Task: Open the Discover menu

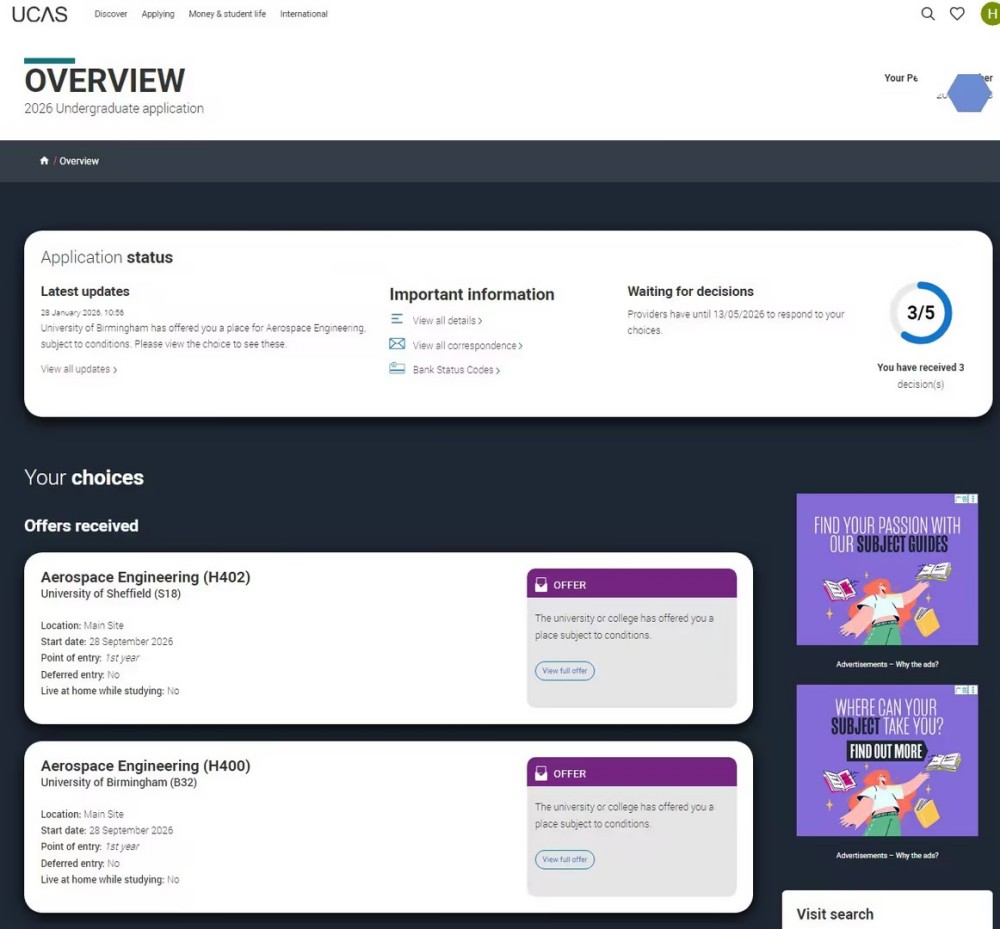Action: pos(111,14)
